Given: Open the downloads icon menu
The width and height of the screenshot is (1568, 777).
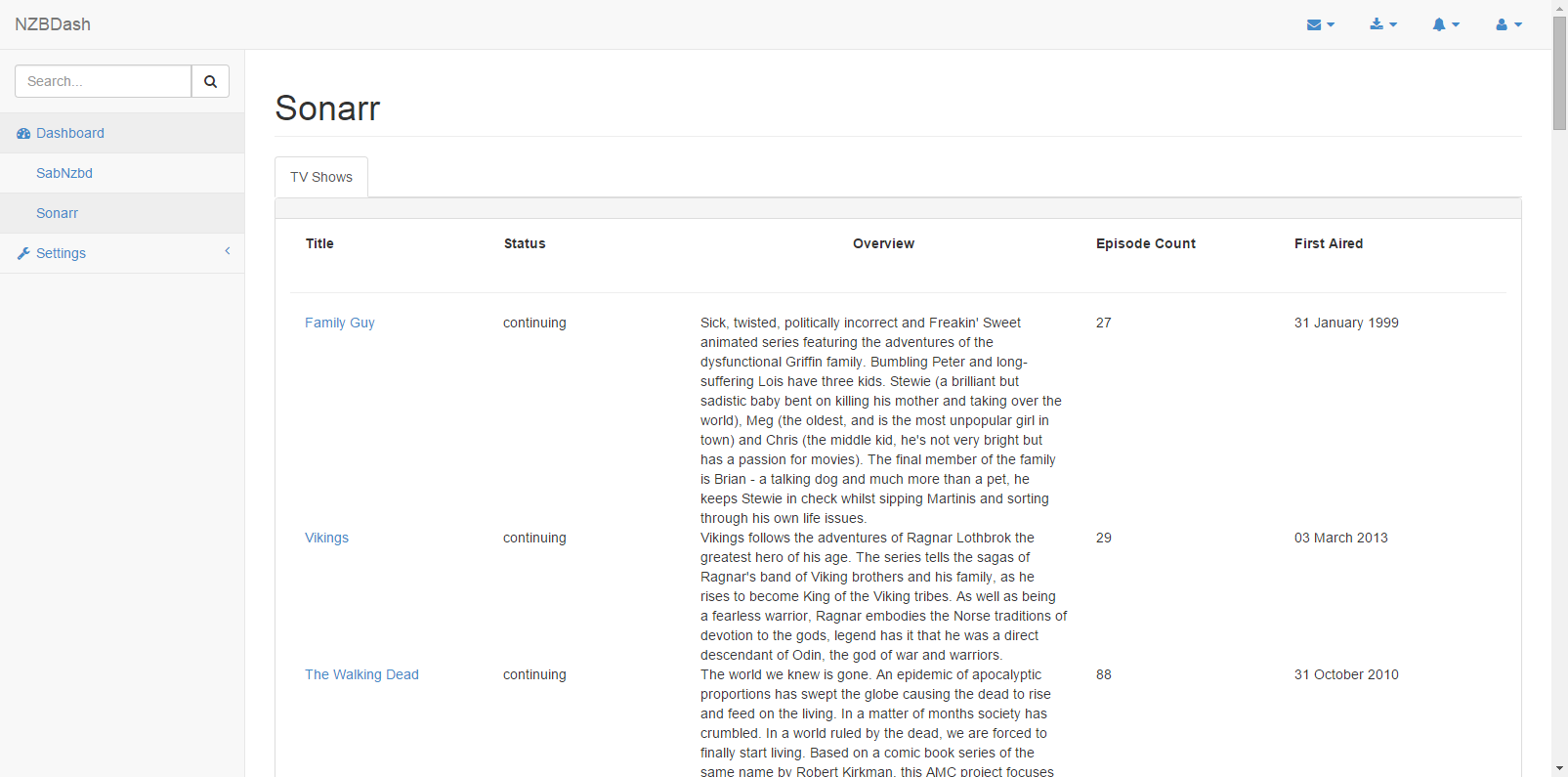Looking at the screenshot, I should point(1382,24).
